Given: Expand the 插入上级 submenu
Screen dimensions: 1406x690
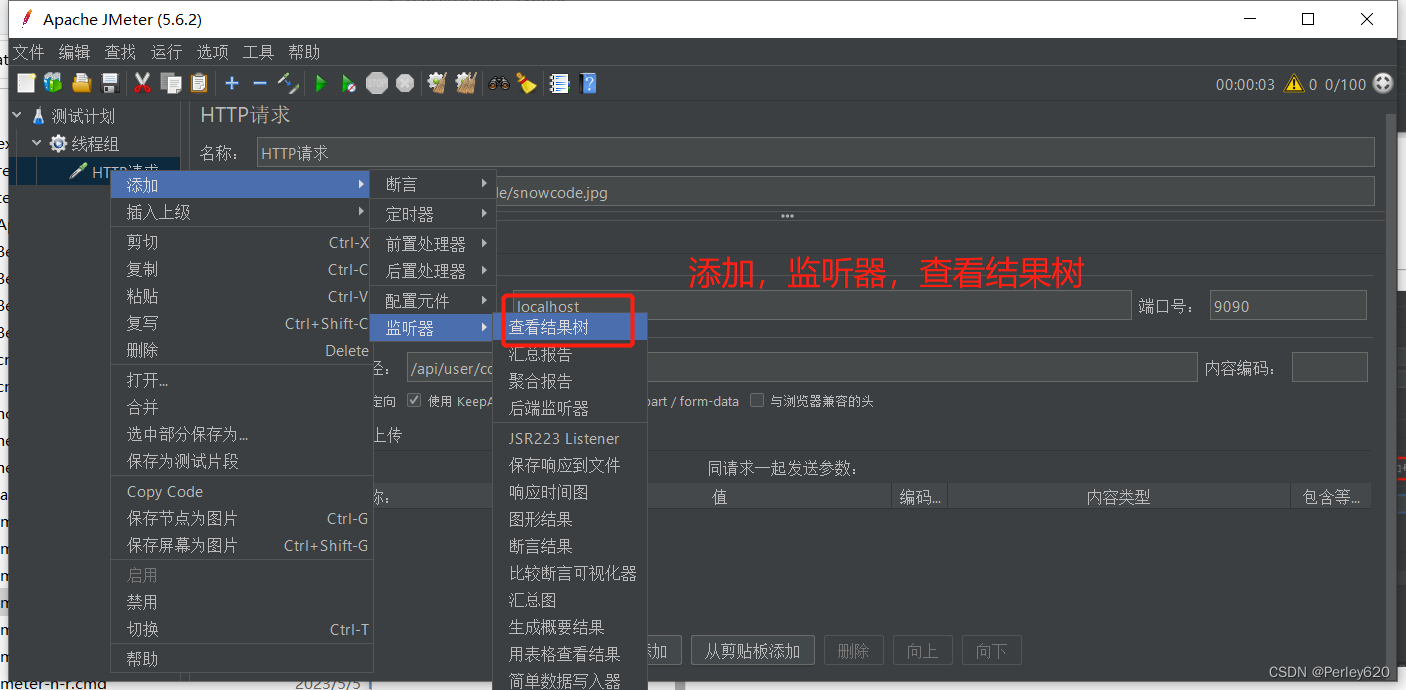Looking at the screenshot, I should pos(241,212).
